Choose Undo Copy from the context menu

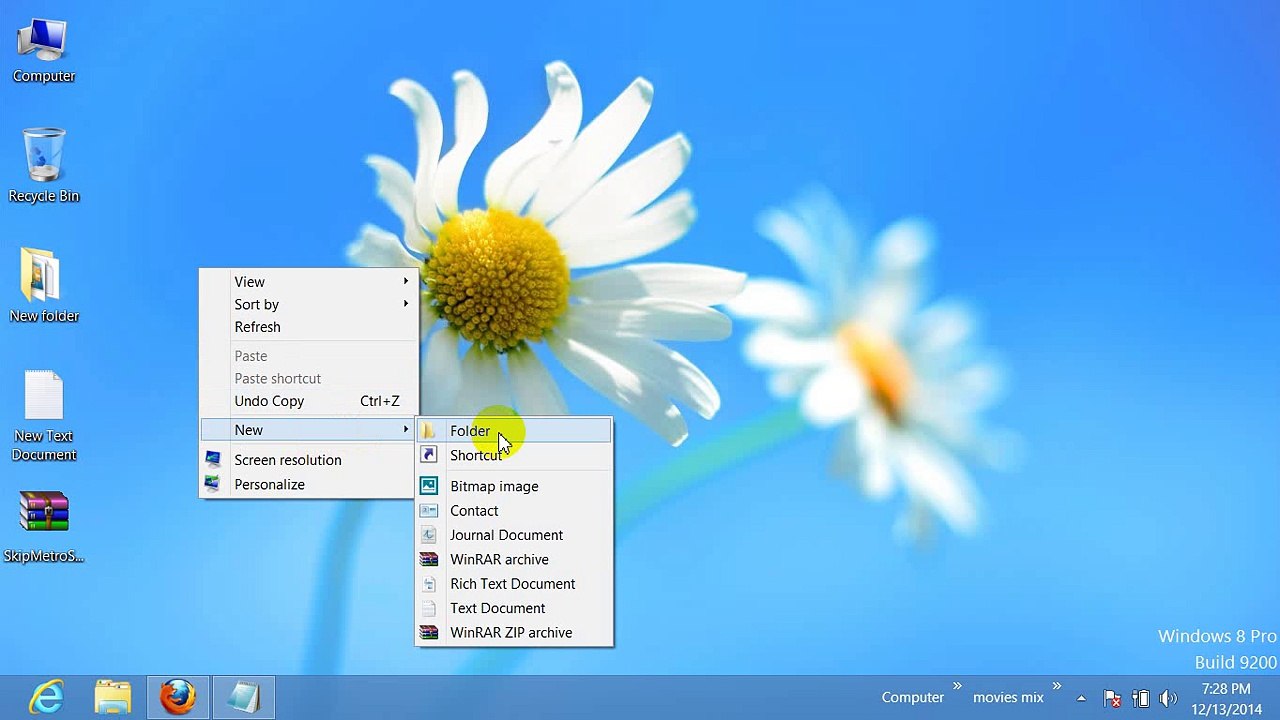pyautogui.click(x=308, y=401)
